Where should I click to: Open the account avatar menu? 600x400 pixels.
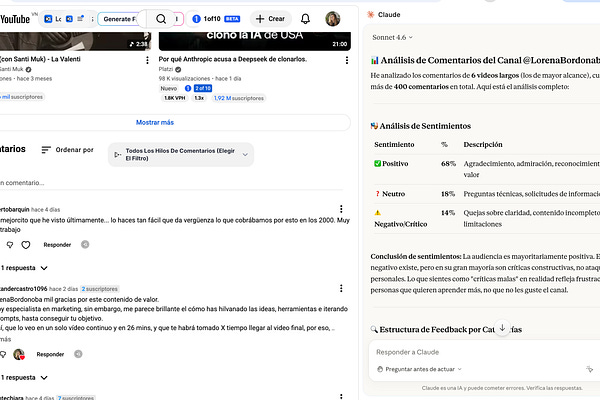[x=333, y=19]
